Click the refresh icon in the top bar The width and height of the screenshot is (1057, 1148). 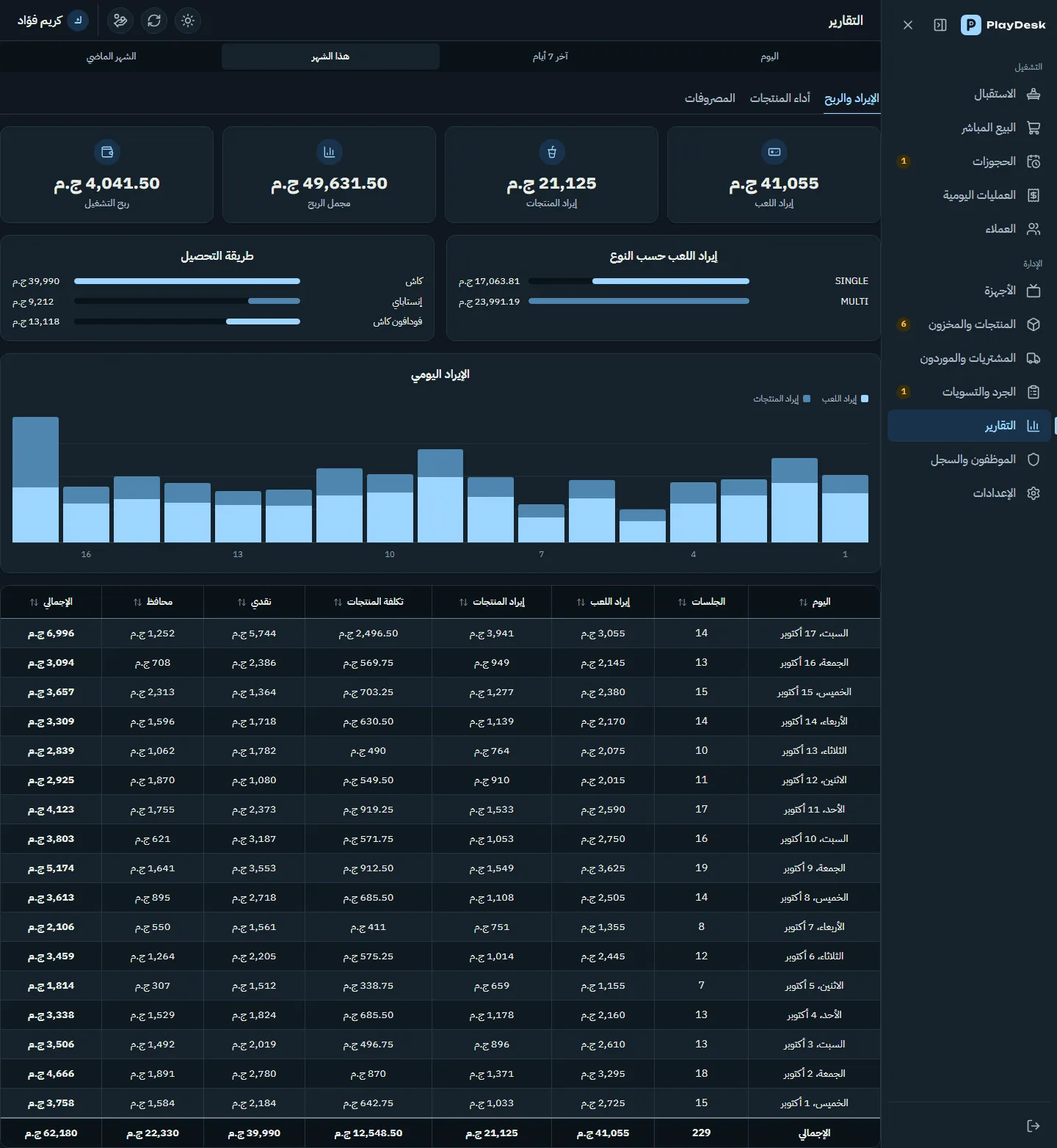tap(154, 21)
